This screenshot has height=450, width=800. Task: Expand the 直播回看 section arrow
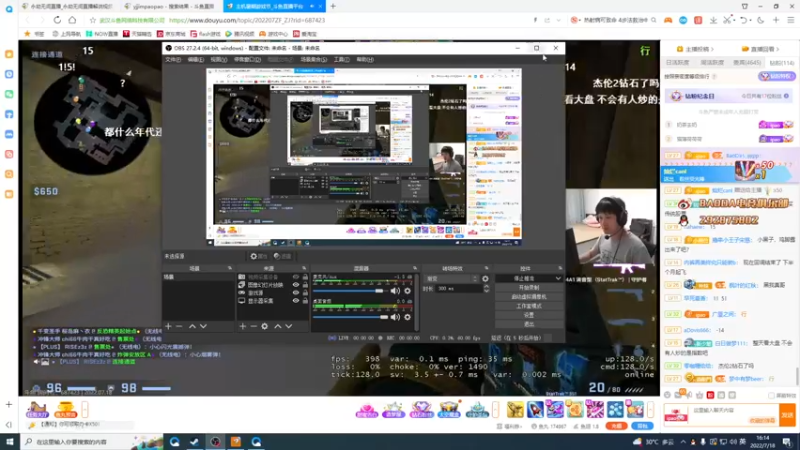(x=778, y=49)
